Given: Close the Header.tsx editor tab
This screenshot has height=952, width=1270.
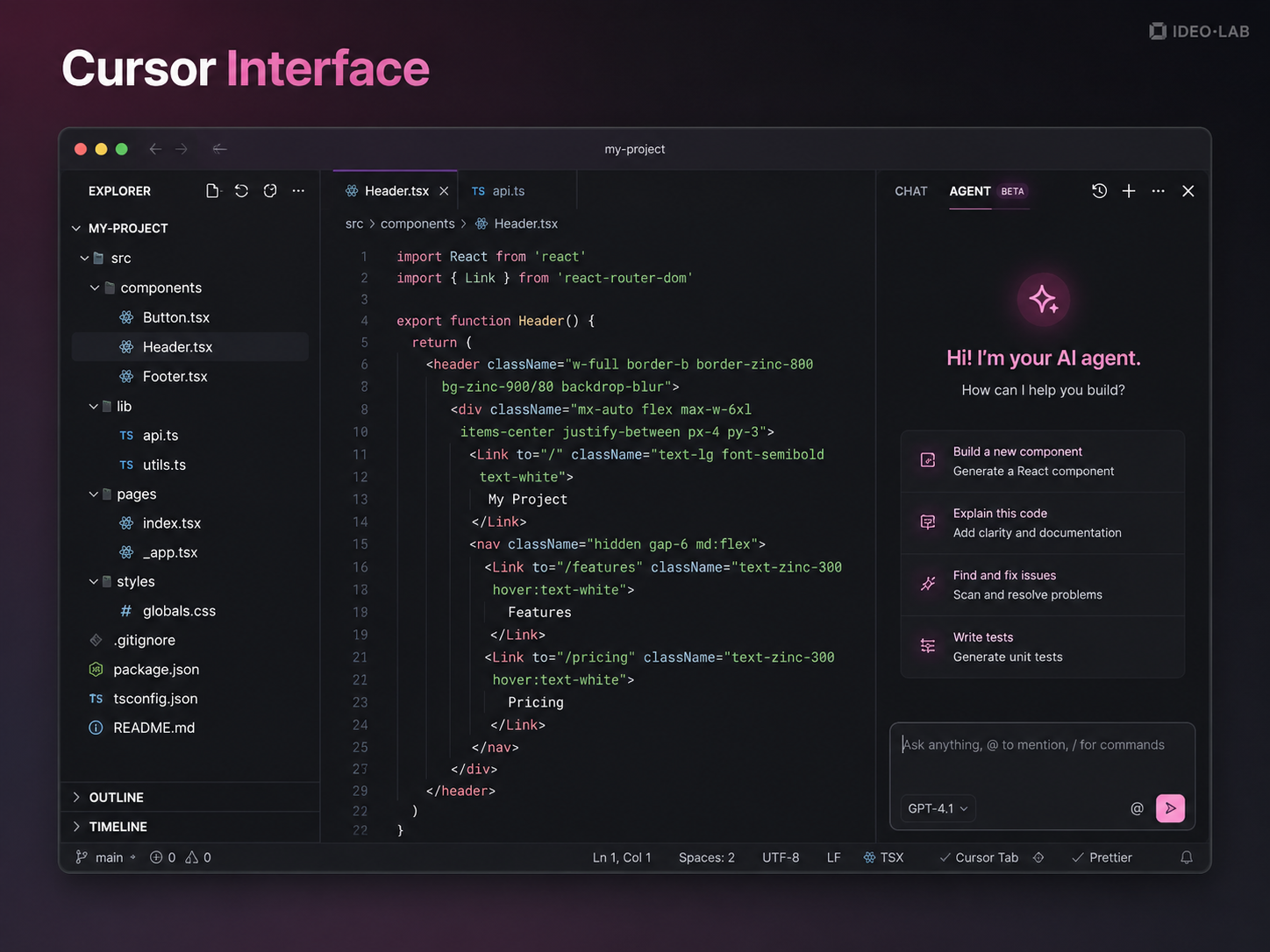Looking at the screenshot, I should click(444, 190).
